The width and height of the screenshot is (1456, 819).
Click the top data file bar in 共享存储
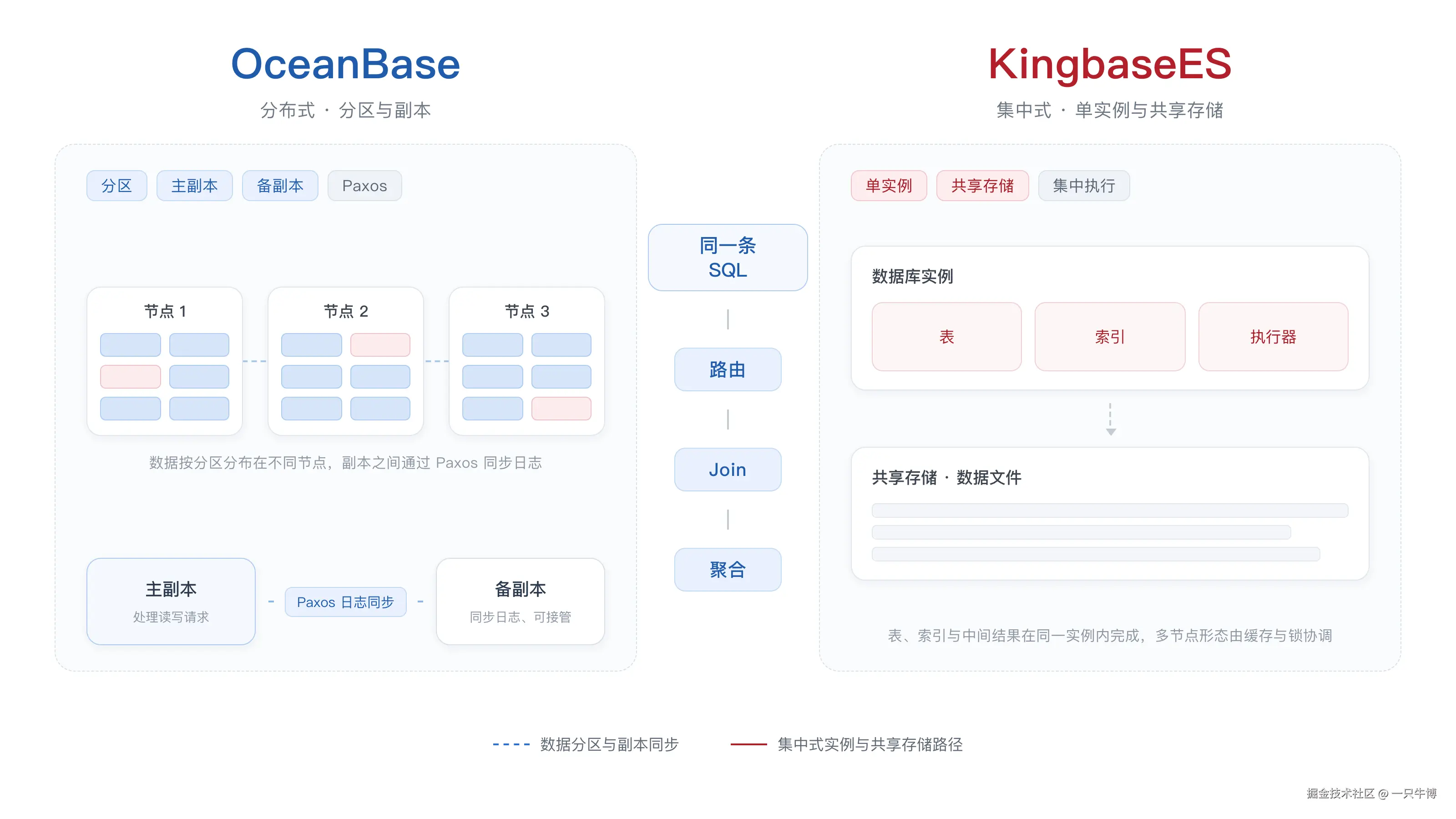coord(1110,511)
